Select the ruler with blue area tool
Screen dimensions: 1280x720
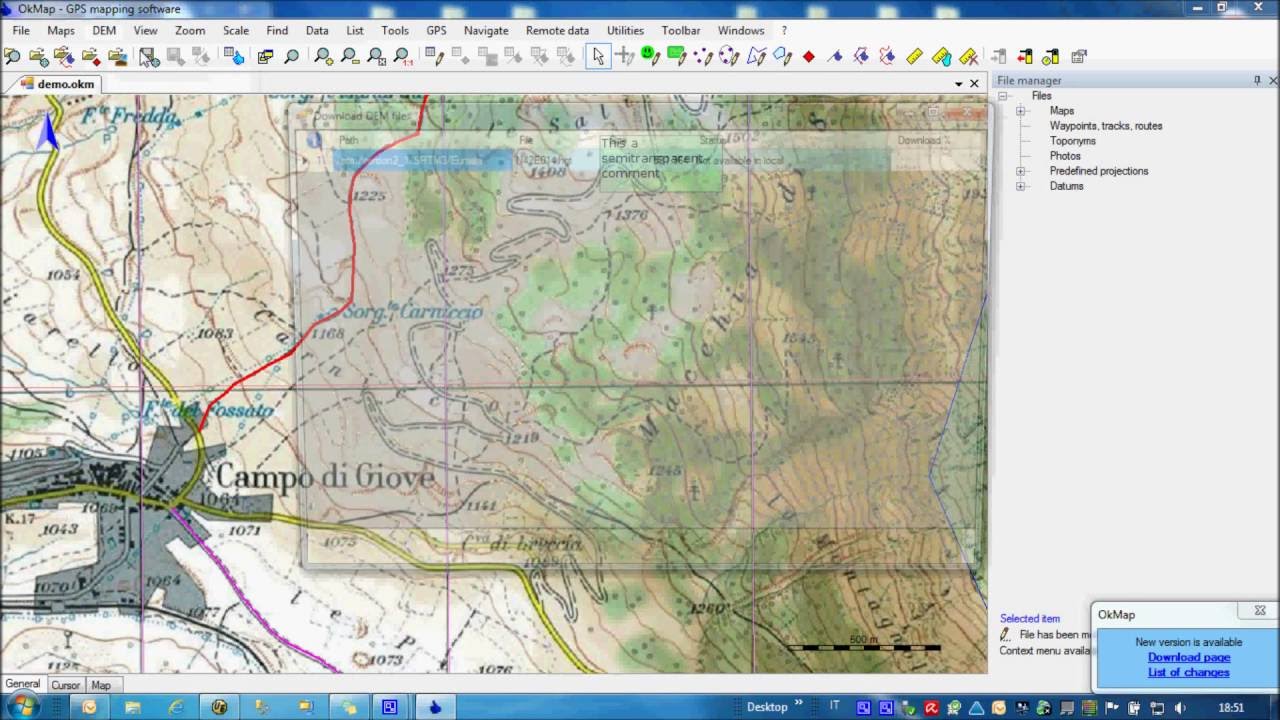(941, 56)
